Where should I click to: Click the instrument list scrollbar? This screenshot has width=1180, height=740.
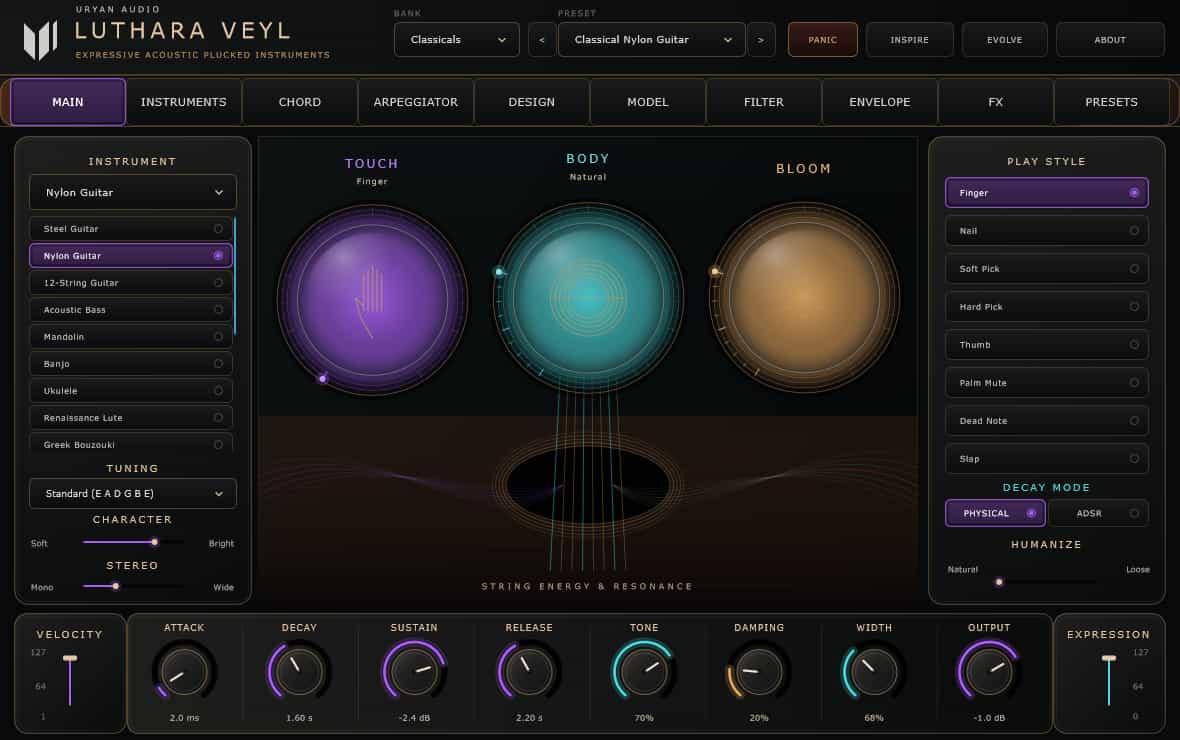[235, 276]
